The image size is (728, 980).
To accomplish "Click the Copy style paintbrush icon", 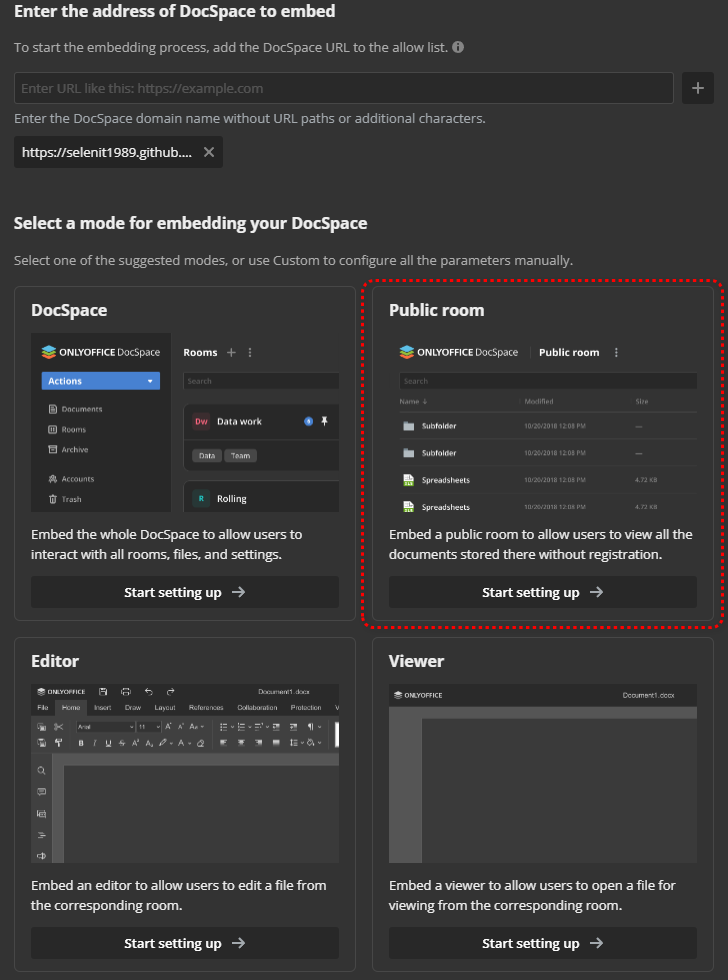I will click(58, 743).
